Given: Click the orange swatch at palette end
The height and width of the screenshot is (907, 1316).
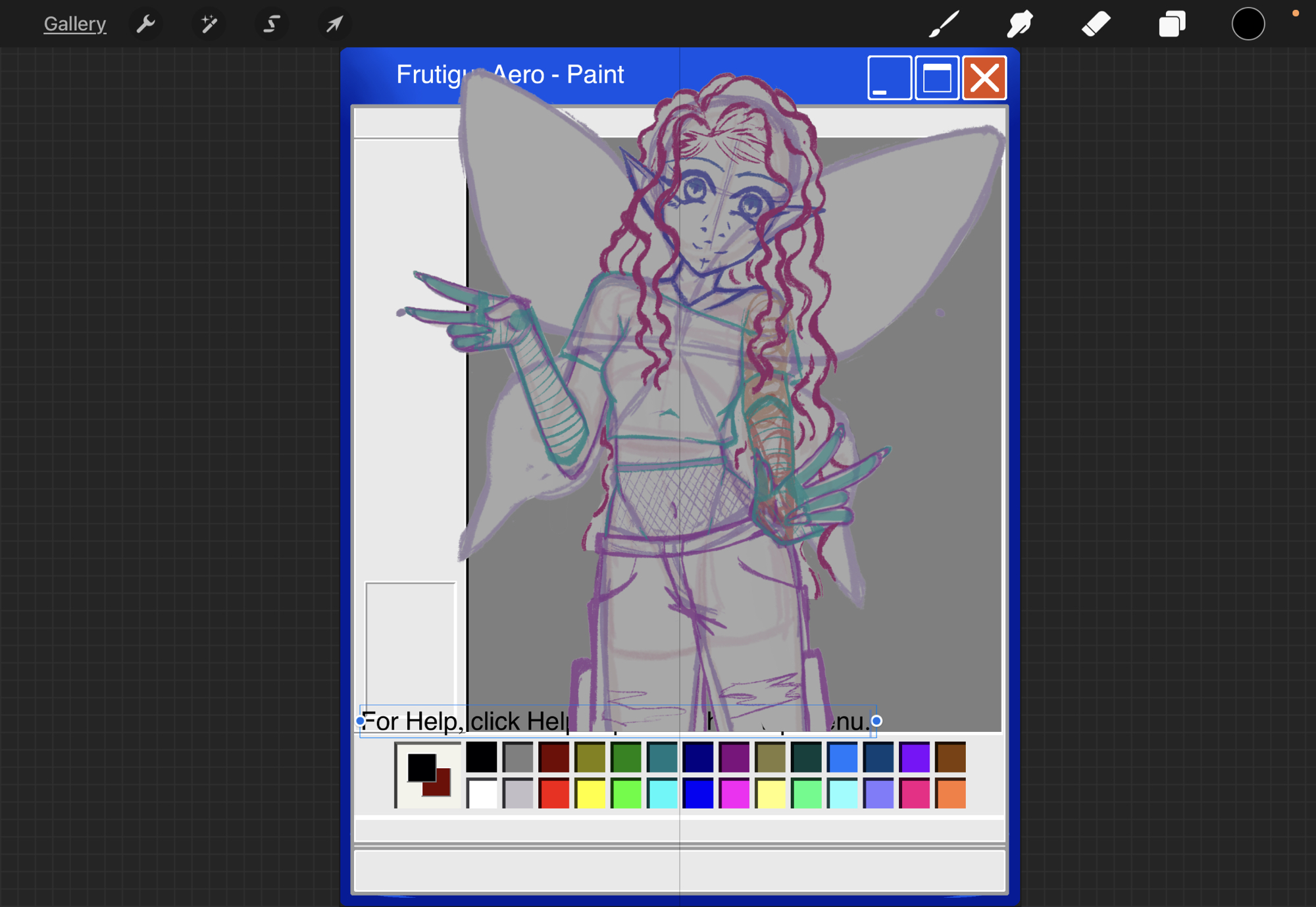Looking at the screenshot, I should point(951,793).
